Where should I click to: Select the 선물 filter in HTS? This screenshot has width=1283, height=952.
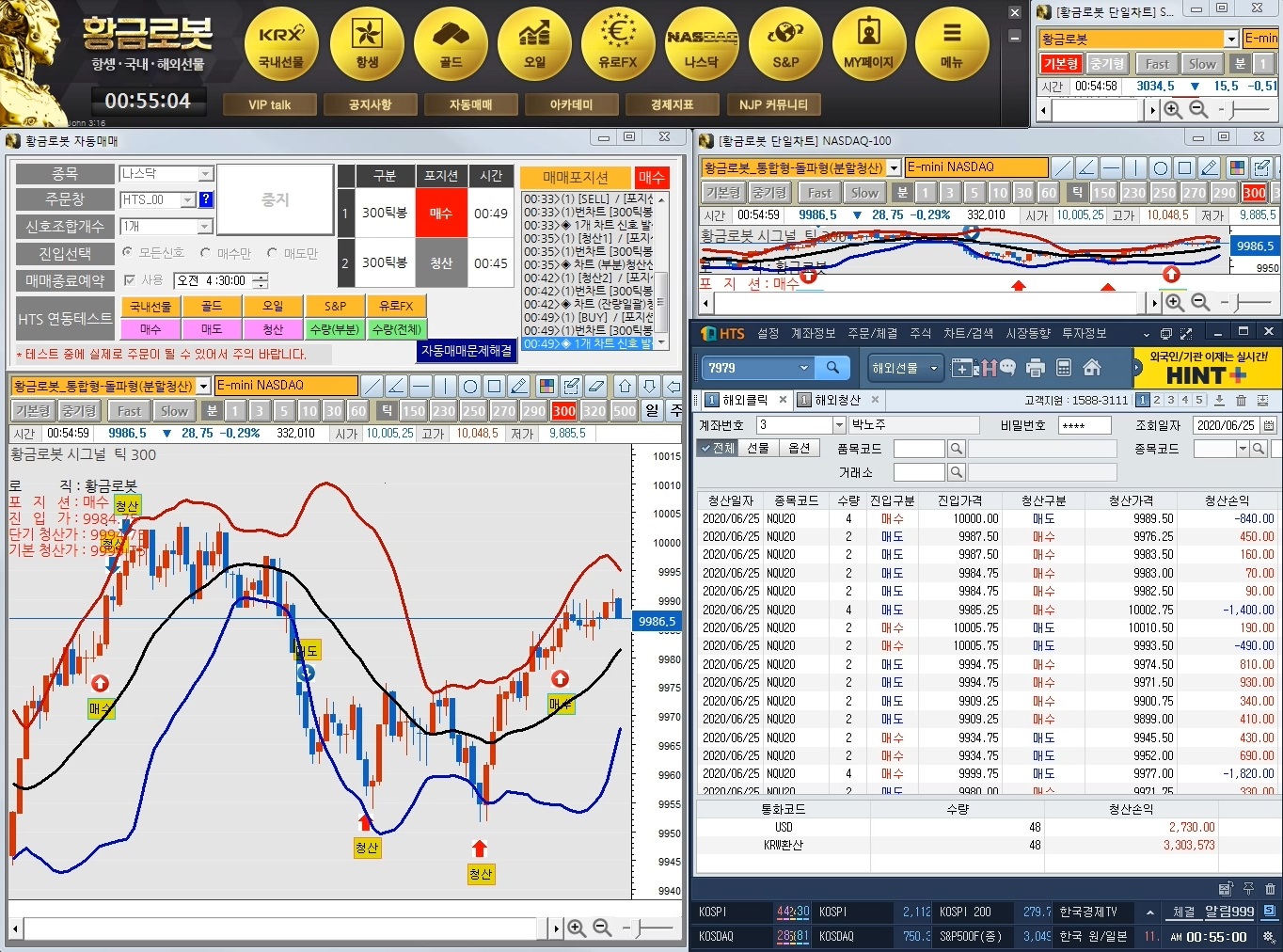tap(758, 448)
